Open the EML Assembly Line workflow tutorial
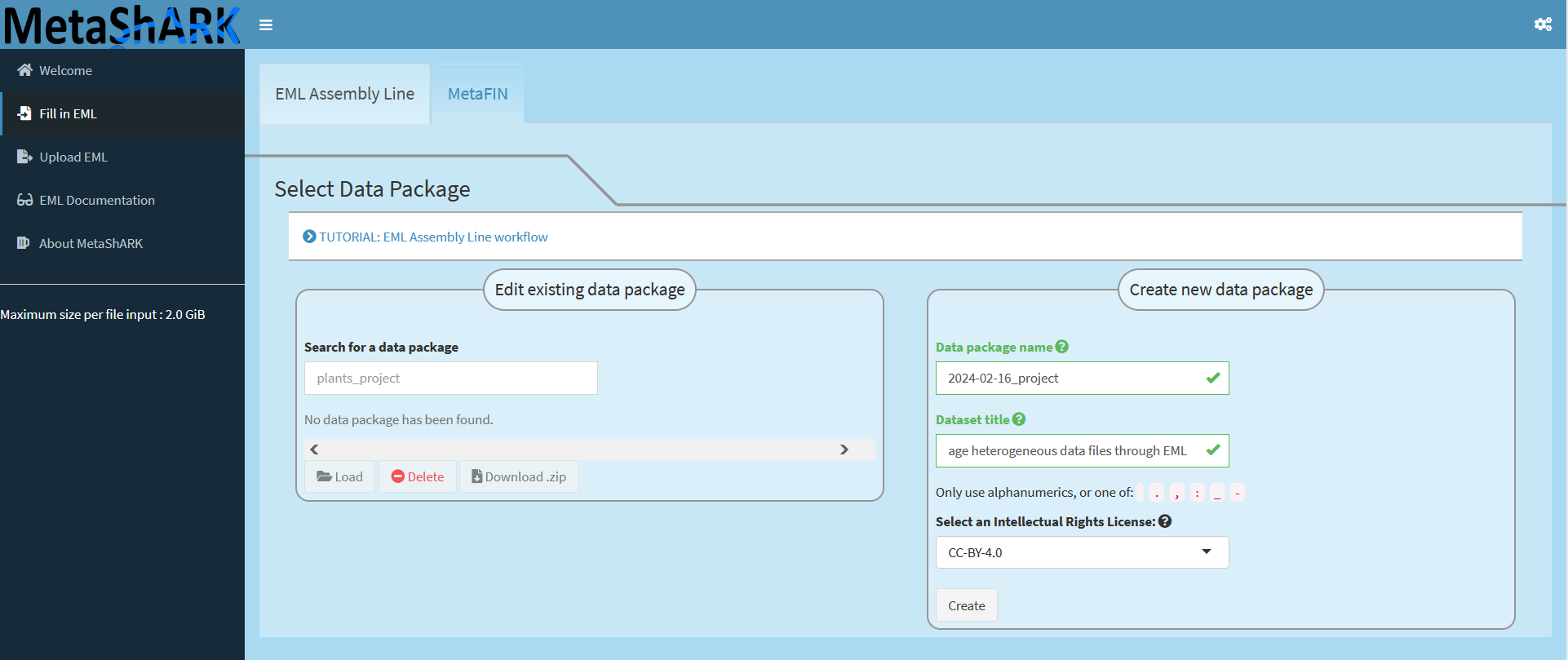Screen dimensions: 1568x660 pos(433,237)
